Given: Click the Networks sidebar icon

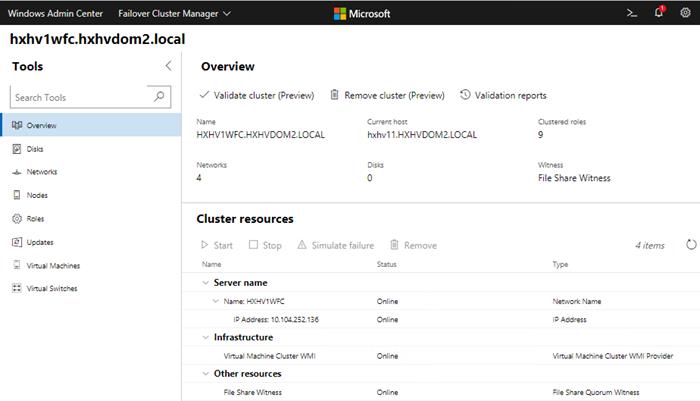Looking at the screenshot, I should 17,172.
